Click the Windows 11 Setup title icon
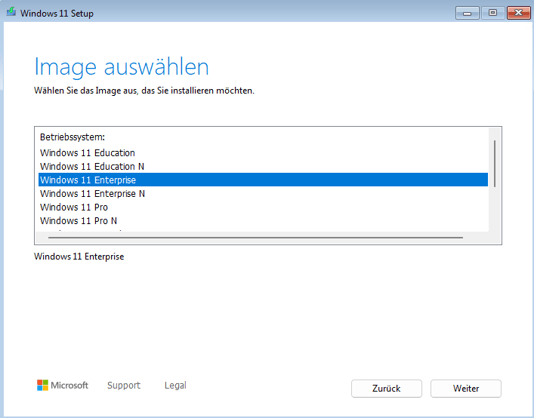This screenshot has height=418, width=534. pyautogui.click(x=11, y=13)
